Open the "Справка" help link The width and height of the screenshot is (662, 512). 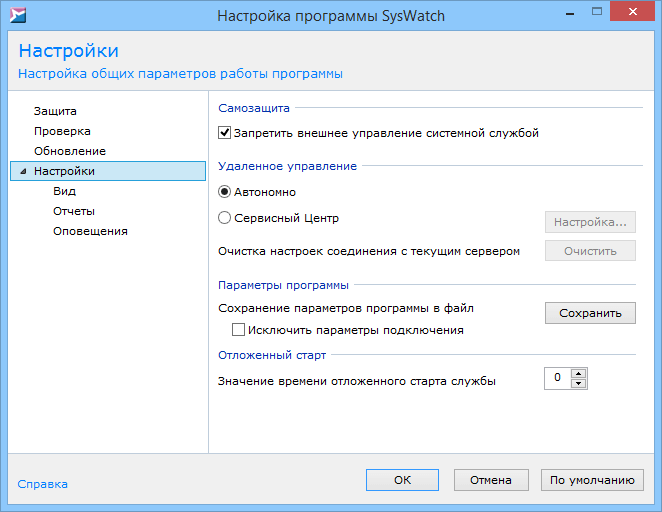(43, 484)
